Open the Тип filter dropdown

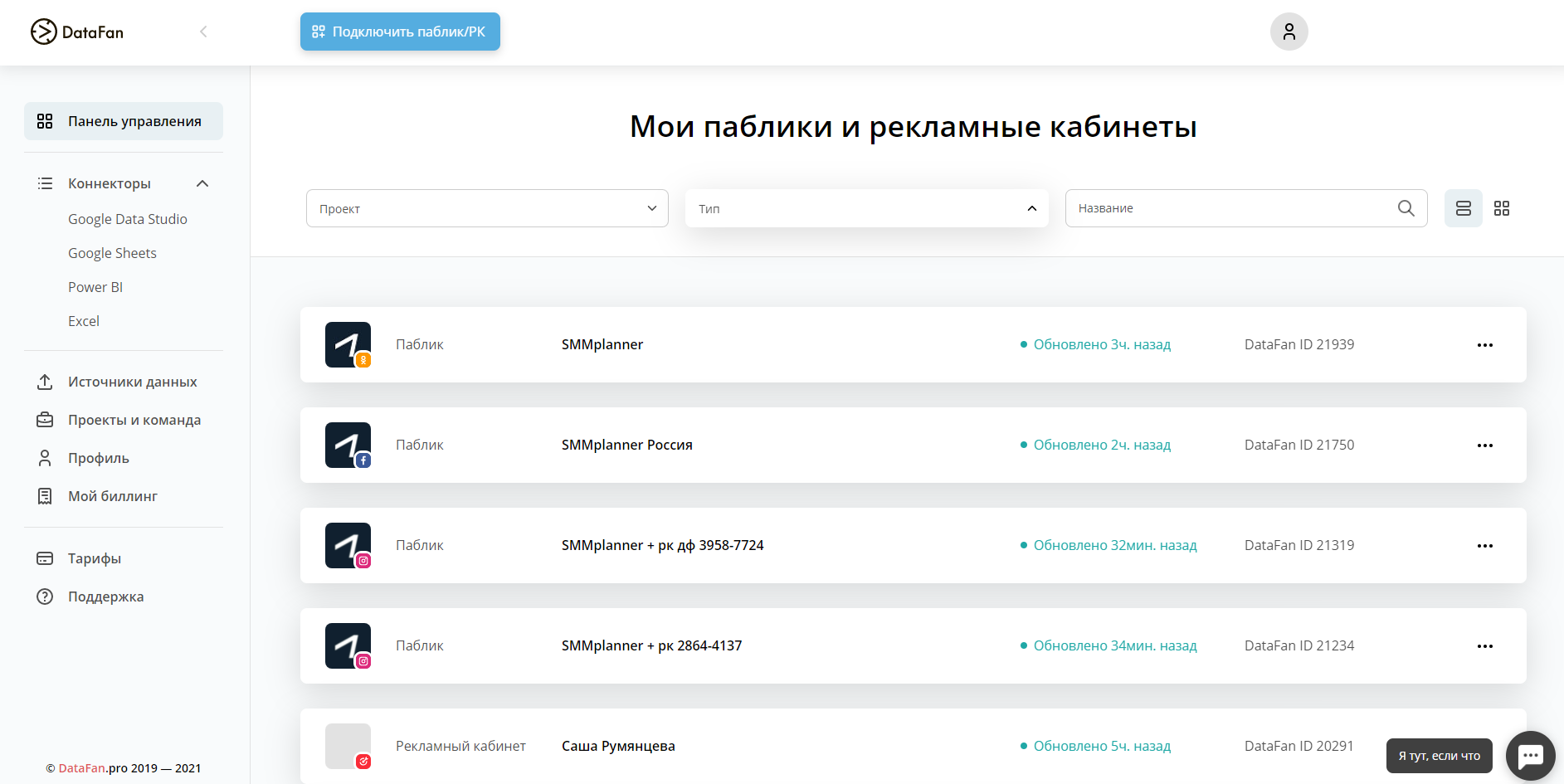(x=866, y=208)
